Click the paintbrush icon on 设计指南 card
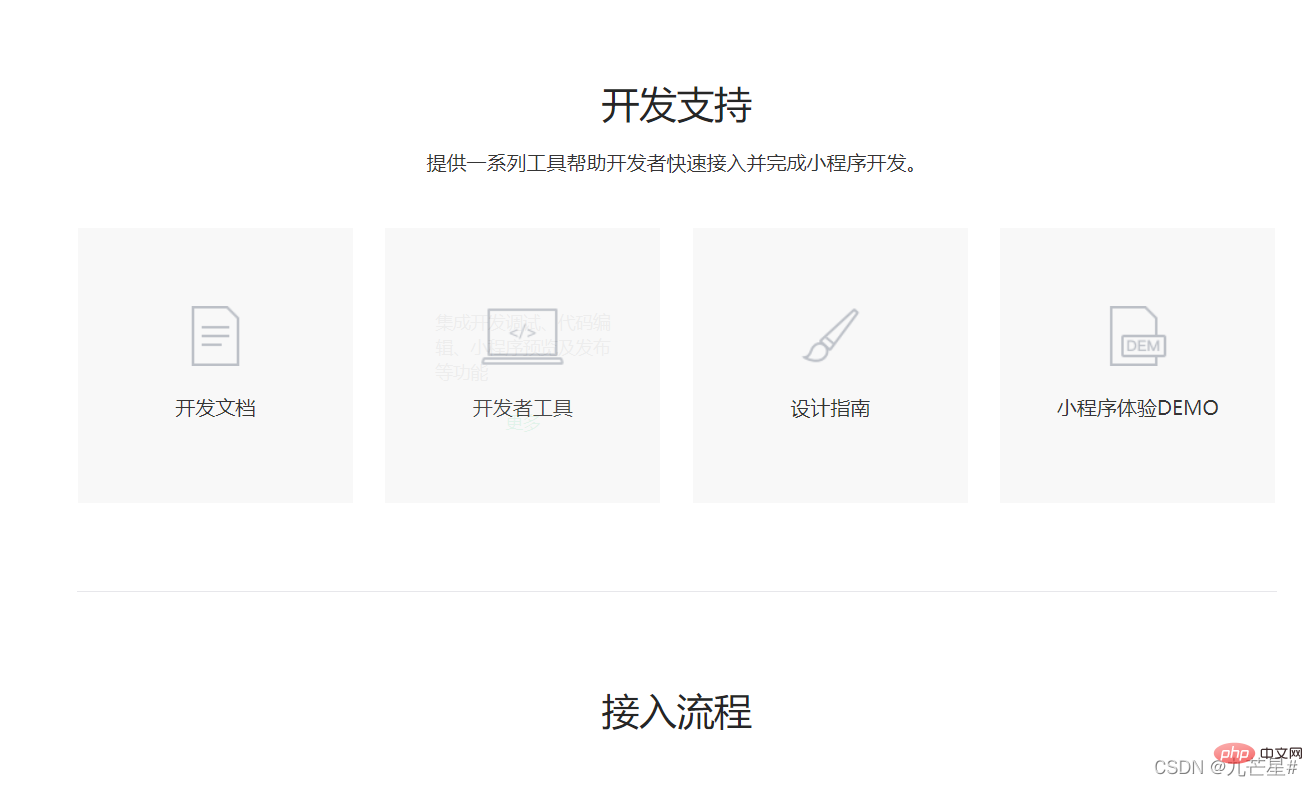Image resolution: width=1313 pixels, height=786 pixels. point(830,335)
